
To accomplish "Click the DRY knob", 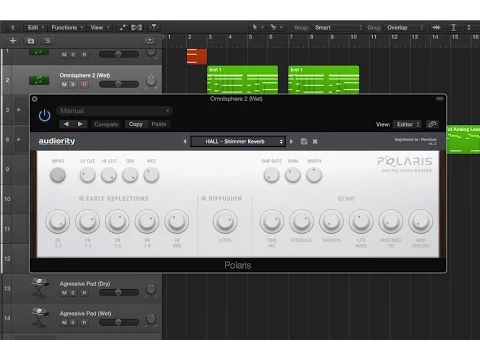I will coord(130,175).
